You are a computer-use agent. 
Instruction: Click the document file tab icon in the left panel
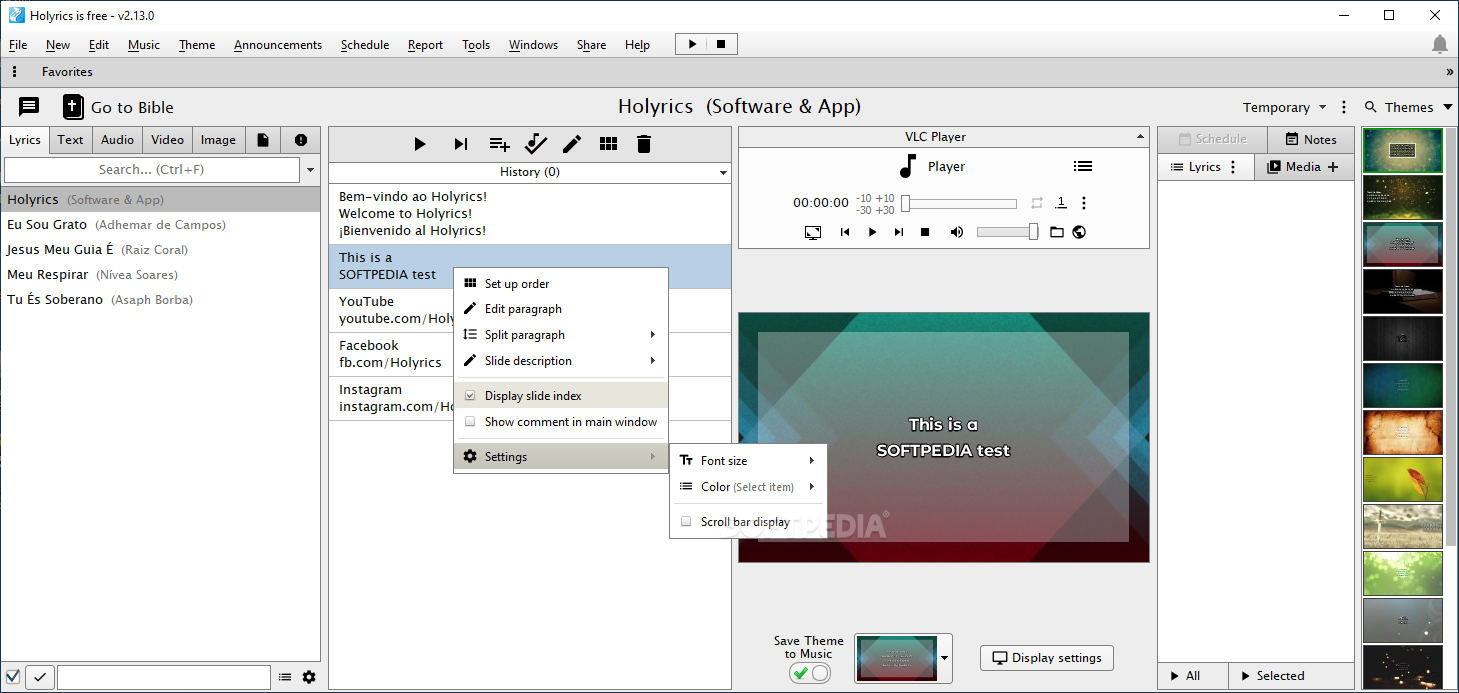pos(263,140)
